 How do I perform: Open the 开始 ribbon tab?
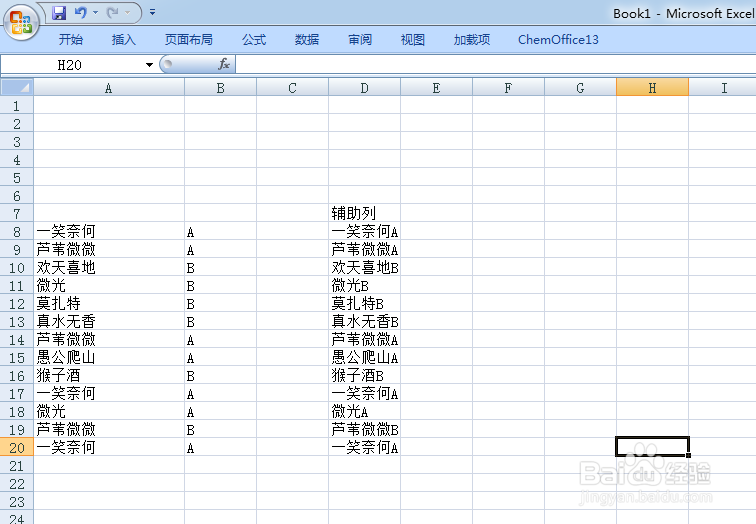point(71,40)
